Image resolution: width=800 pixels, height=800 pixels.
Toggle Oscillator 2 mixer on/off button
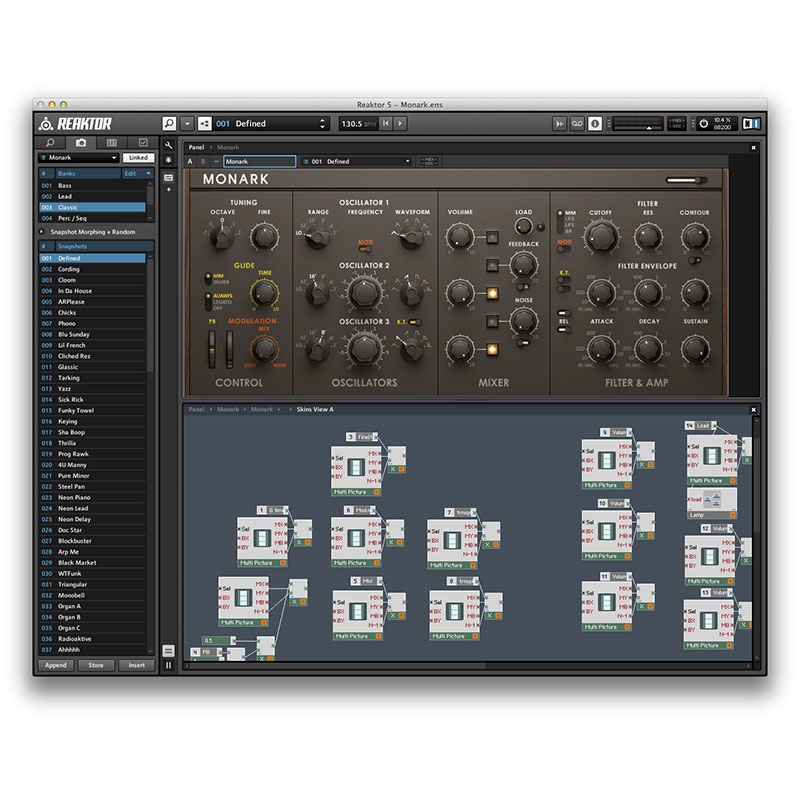click(492, 293)
